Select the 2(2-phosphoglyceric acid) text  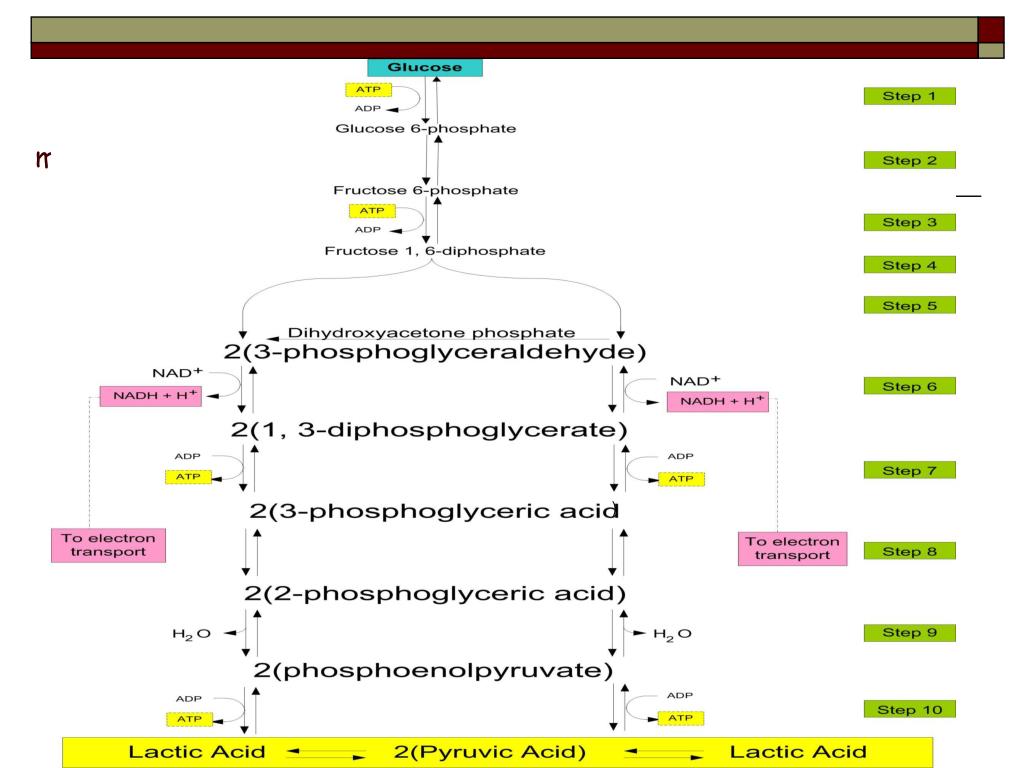click(435, 593)
